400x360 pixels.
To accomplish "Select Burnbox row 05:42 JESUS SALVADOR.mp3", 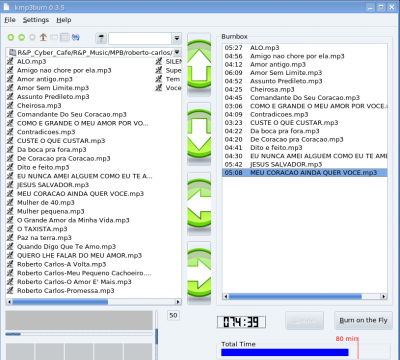I will coord(305,164).
